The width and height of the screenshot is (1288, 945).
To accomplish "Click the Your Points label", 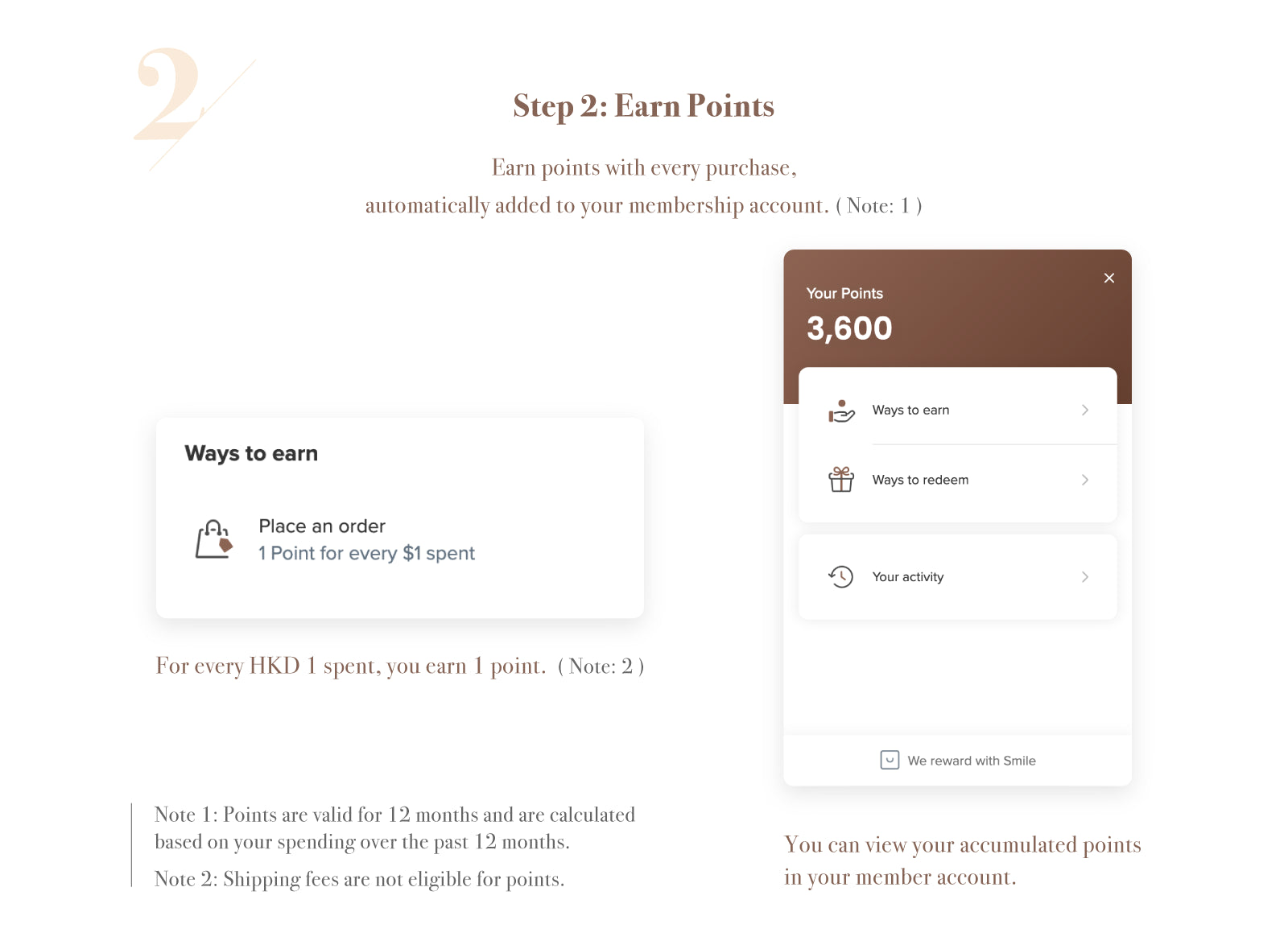I will pos(844,294).
